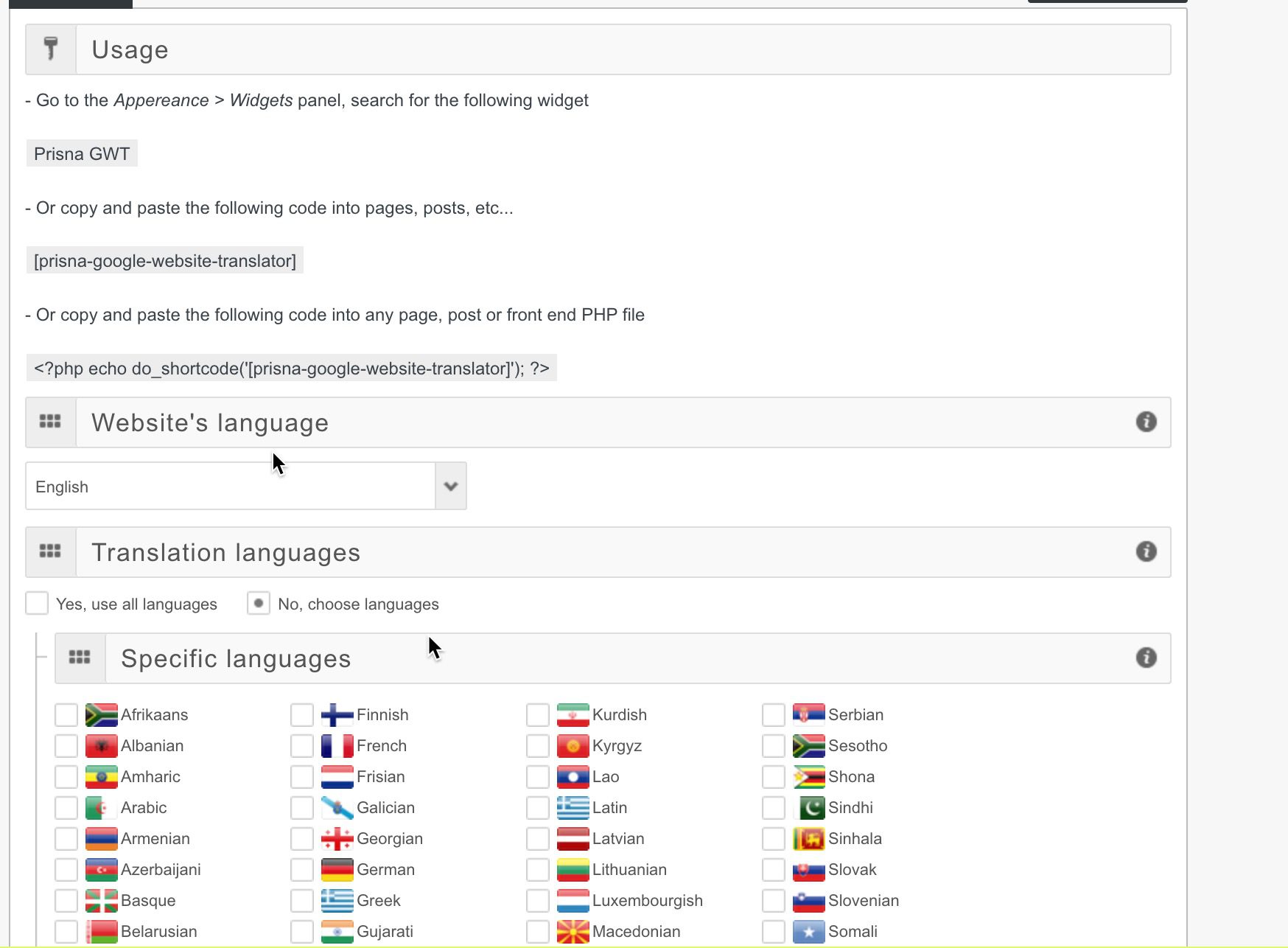
Task: Click the grid icon beside Website's language
Action: click(50, 422)
